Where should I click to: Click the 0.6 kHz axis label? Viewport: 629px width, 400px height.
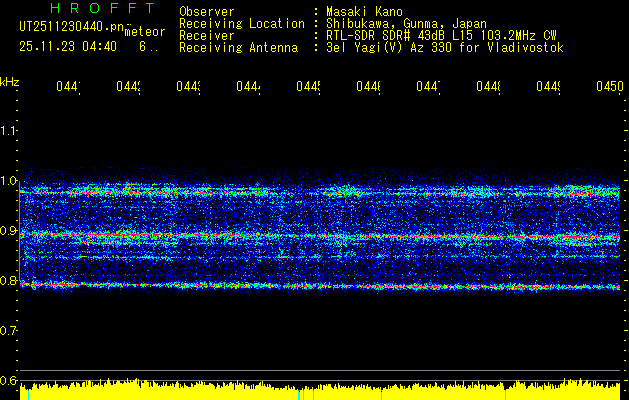click(9, 380)
